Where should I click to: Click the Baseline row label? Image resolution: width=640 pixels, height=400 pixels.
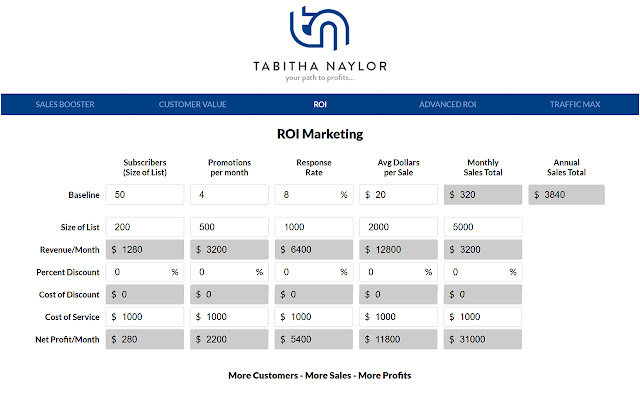(x=84, y=195)
